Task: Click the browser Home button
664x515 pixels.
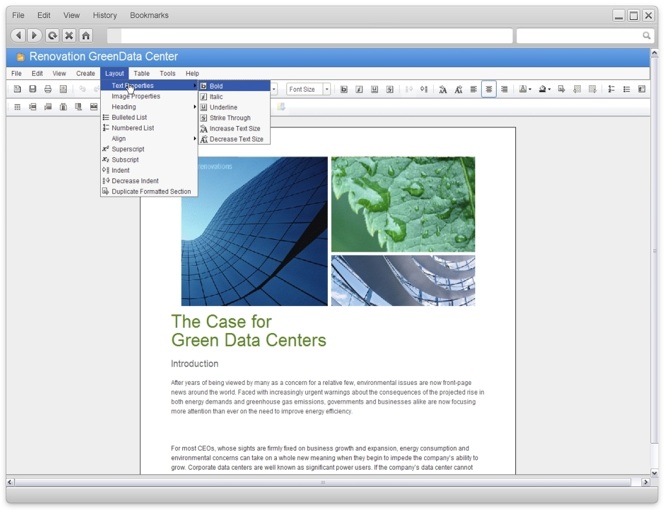Action: [x=86, y=35]
